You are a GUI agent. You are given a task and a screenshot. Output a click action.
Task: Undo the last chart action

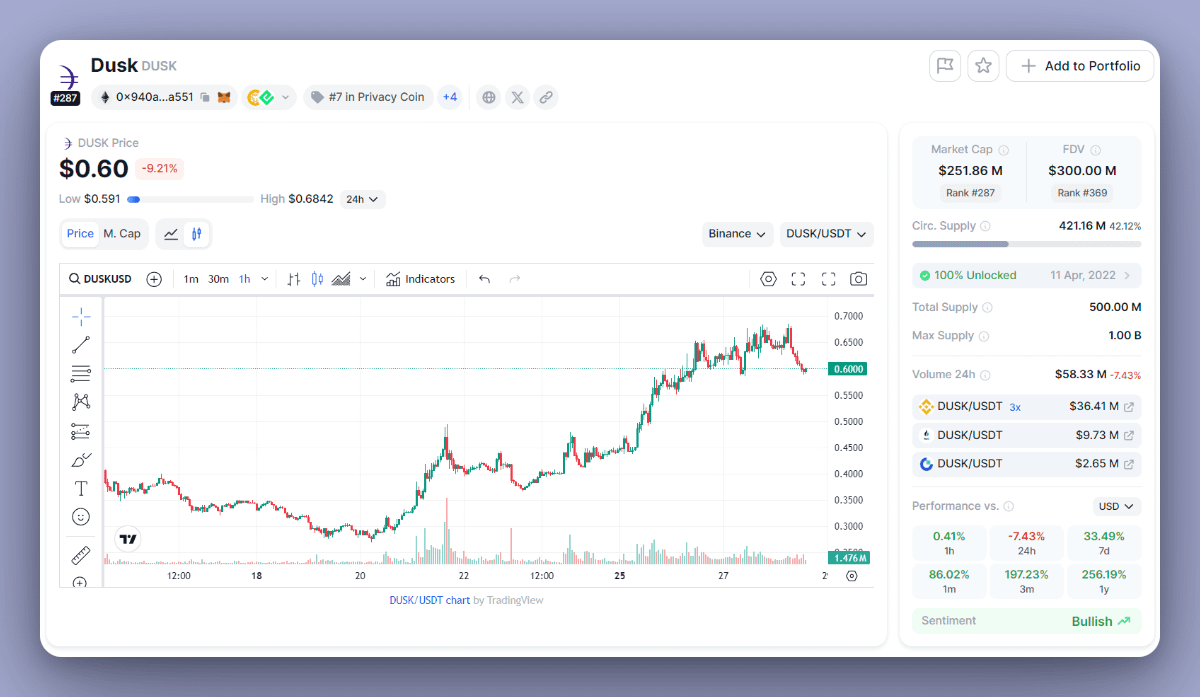tap(484, 279)
